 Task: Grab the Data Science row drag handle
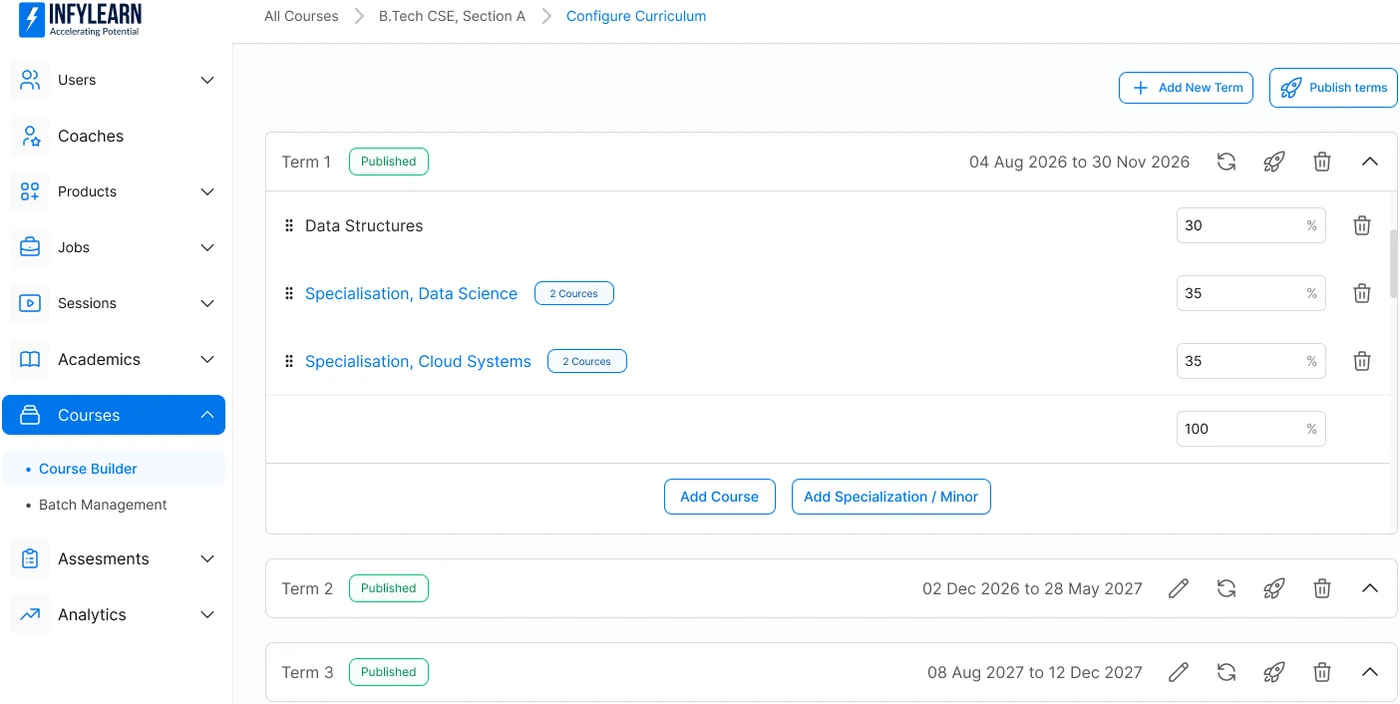(x=289, y=294)
